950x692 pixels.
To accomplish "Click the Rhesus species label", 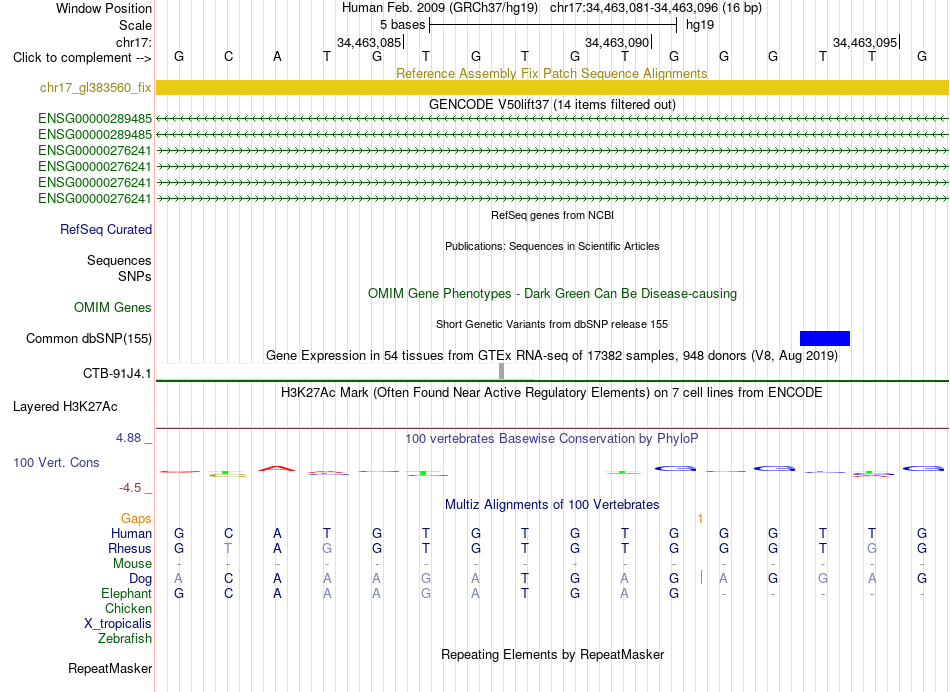I will click(130, 548).
